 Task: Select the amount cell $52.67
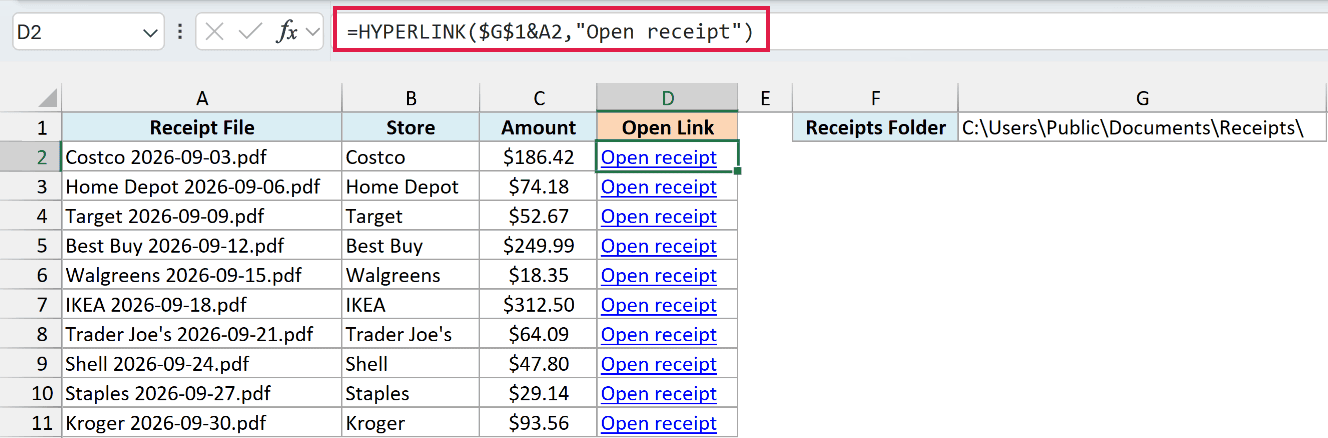coord(538,216)
